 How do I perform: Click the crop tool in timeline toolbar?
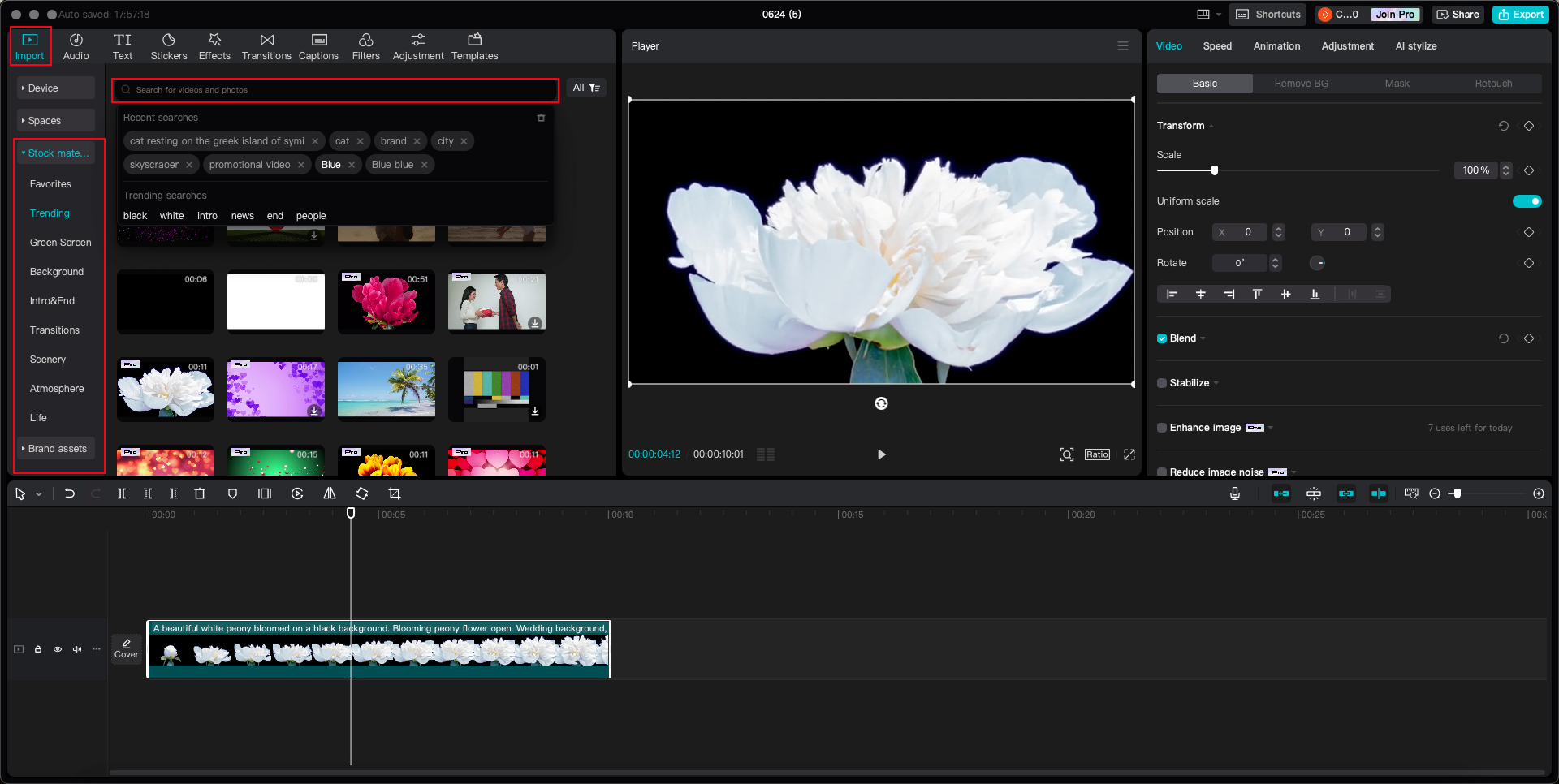pyautogui.click(x=395, y=493)
